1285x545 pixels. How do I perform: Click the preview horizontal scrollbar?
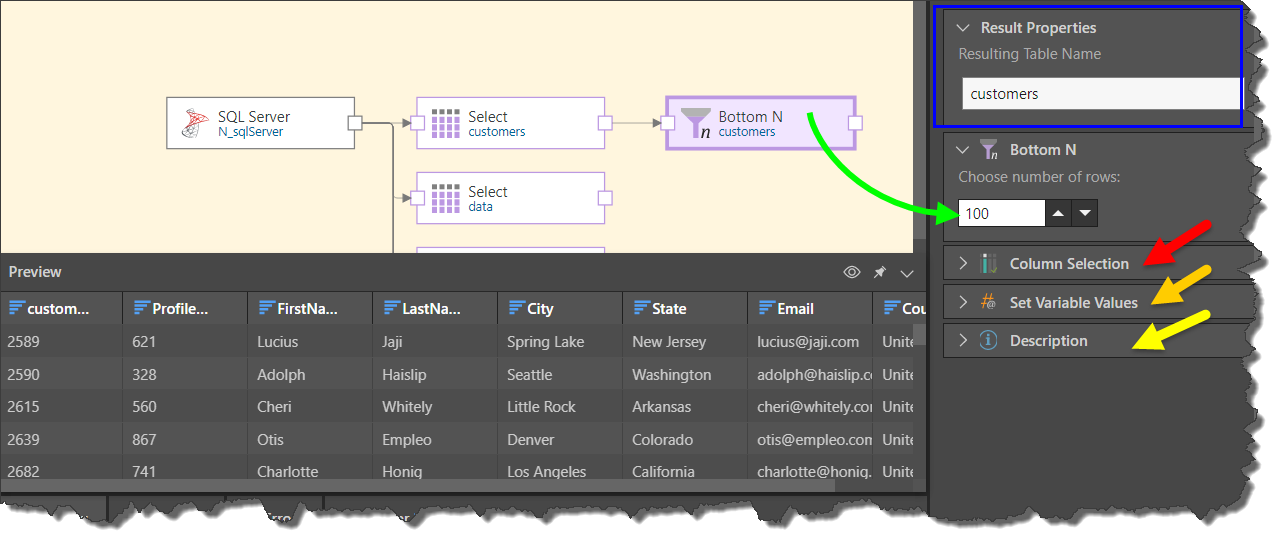coord(418,485)
